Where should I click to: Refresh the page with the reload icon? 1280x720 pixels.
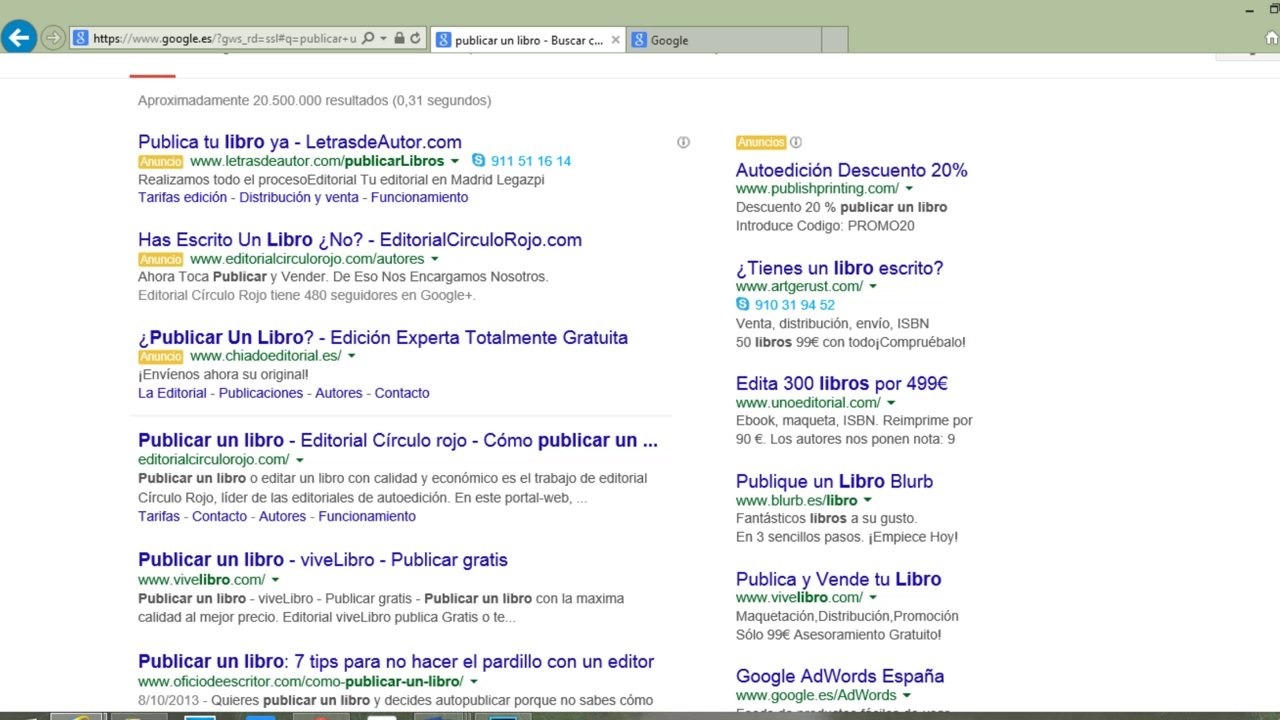point(415,38)
